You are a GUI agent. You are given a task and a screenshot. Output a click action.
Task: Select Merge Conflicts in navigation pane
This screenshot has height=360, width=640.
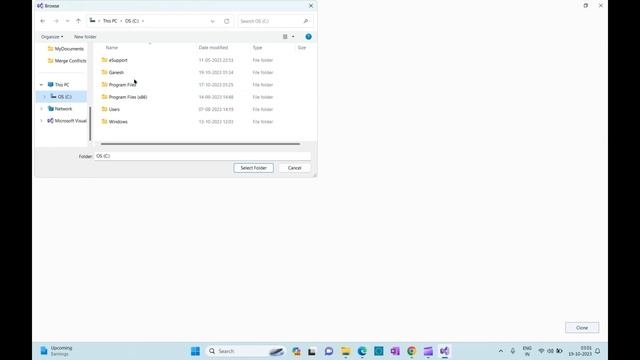(x=67, y=61)
